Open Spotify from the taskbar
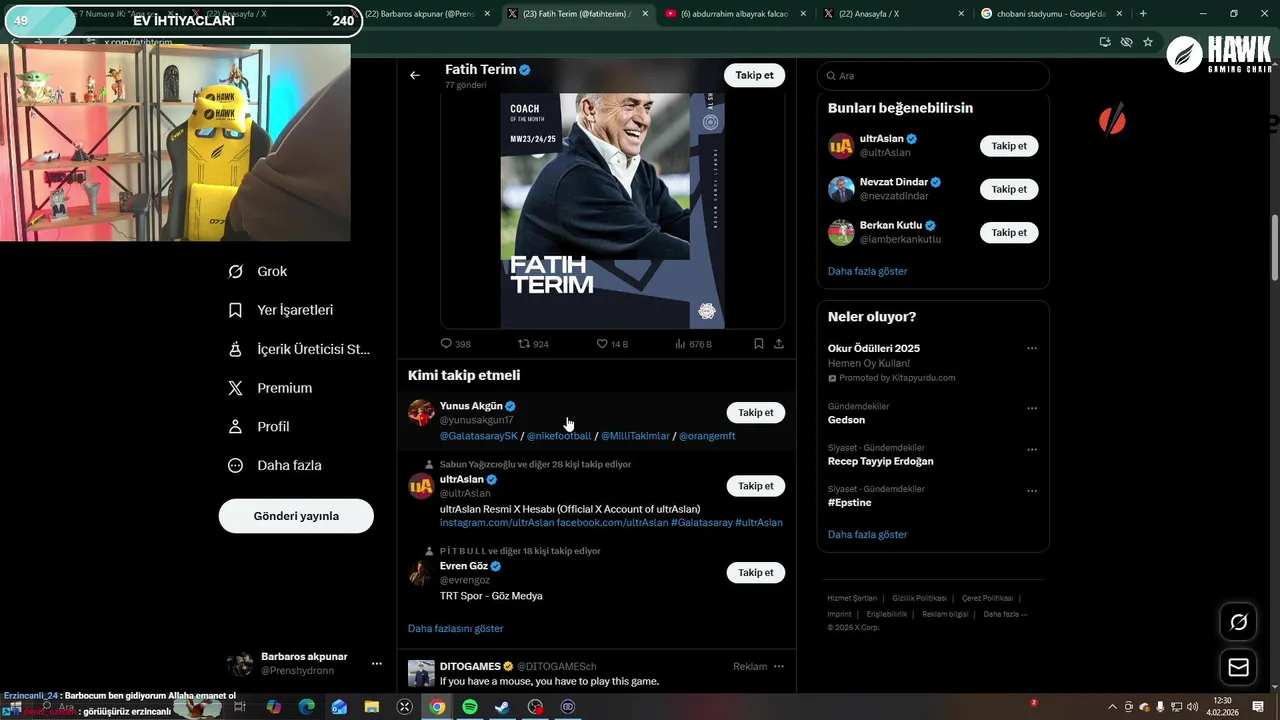The width and height of the screenshot is (1280, 720). [x=470, y=706]
